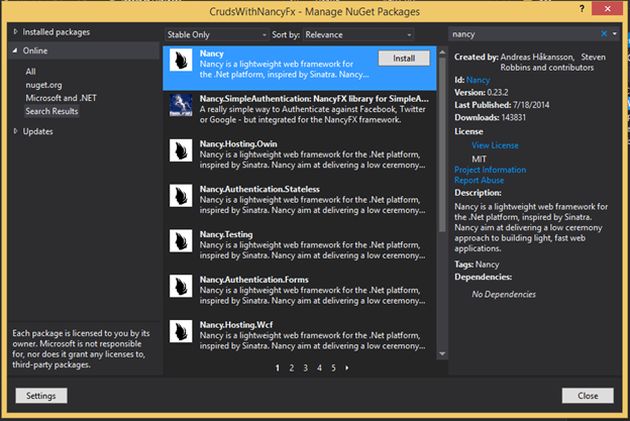The height and width of the screenshot is (421, 630).
Task: Collapse the Online section
Action: (x=15, y=51)
